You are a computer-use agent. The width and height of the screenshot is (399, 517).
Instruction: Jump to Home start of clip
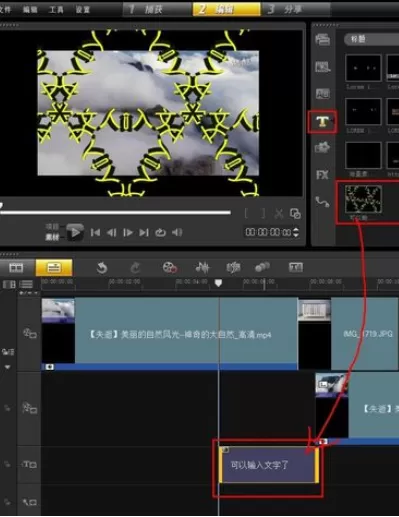[95, 232]
